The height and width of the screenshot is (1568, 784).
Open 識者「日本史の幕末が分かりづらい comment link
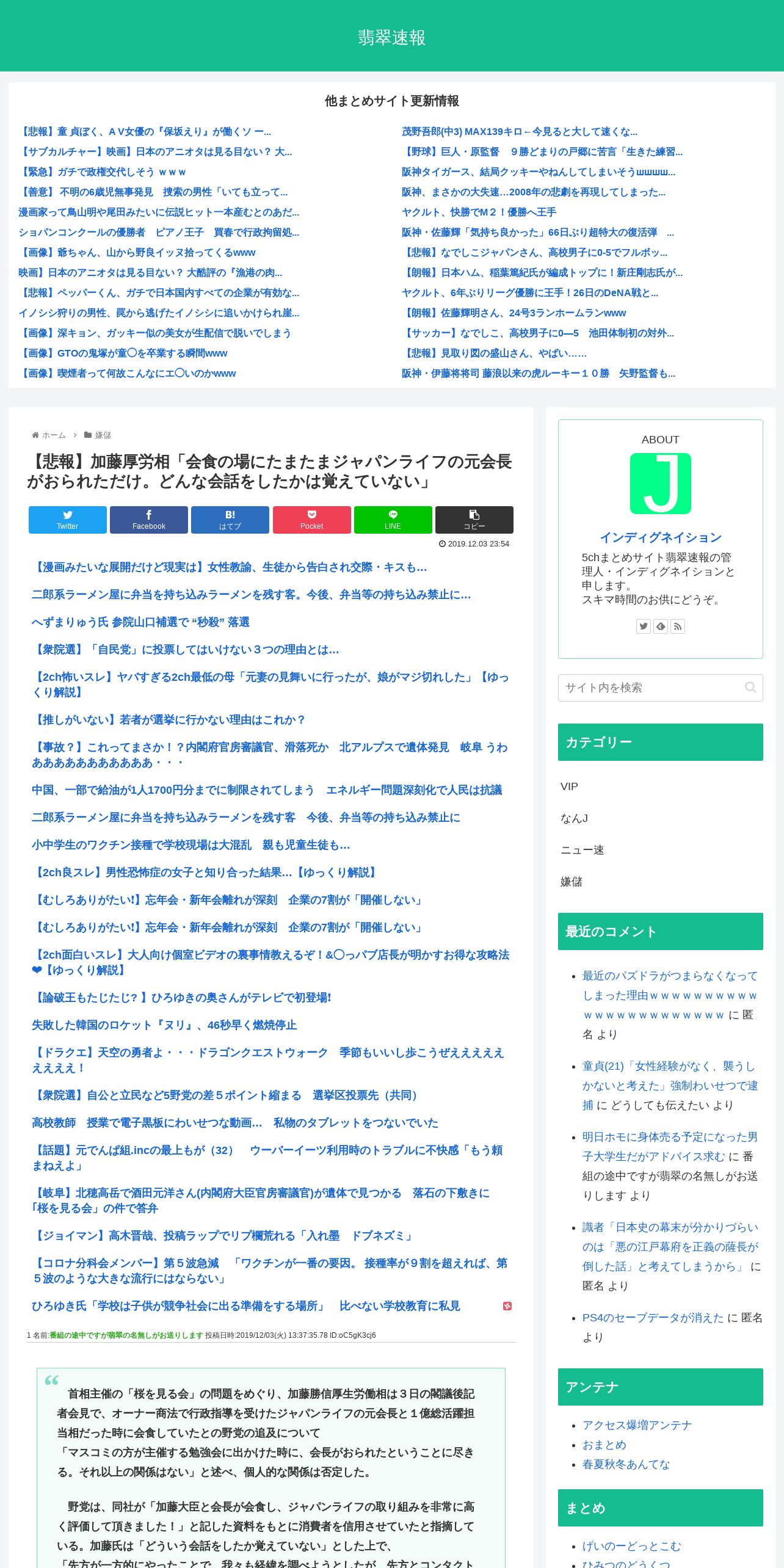(670, 1247)
